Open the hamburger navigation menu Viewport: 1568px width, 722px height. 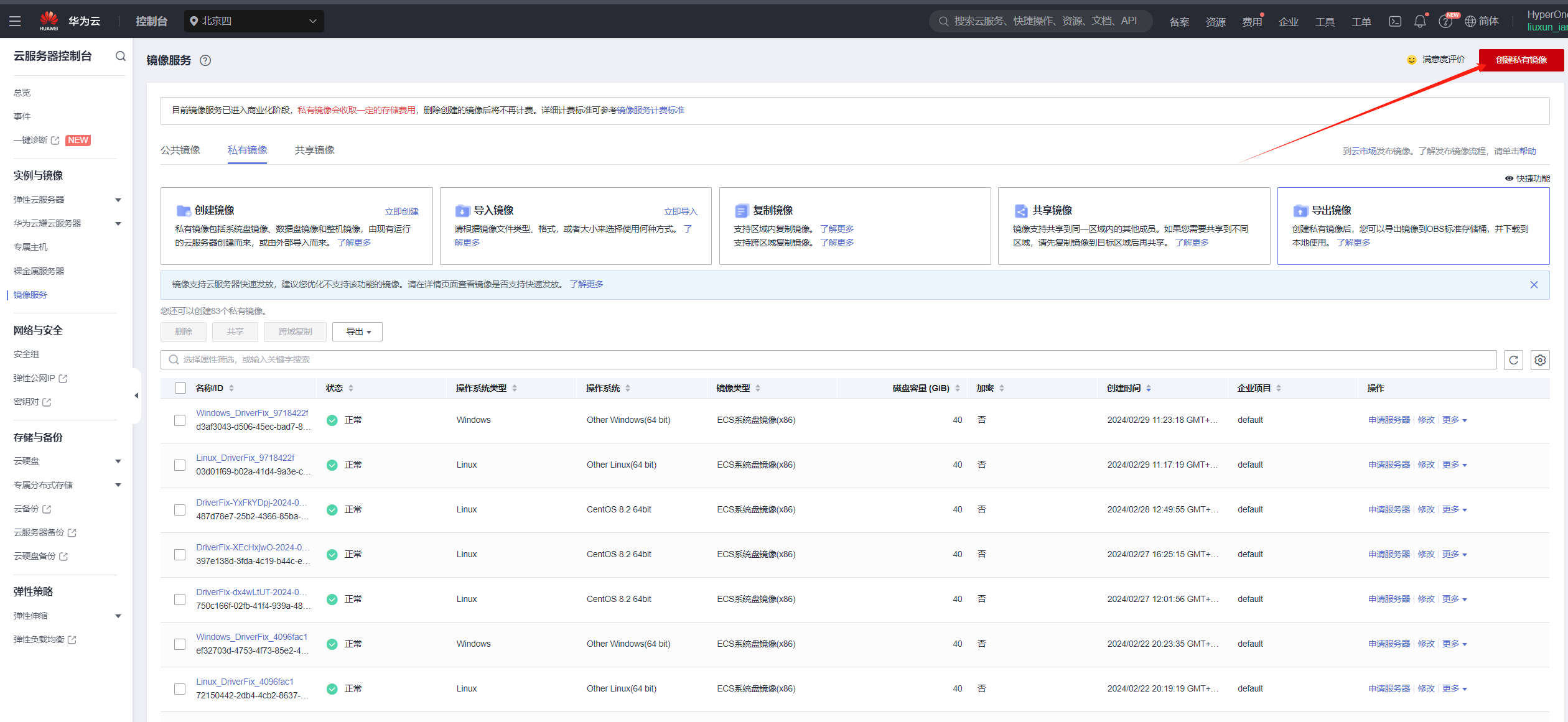click(x=15, y=21)
